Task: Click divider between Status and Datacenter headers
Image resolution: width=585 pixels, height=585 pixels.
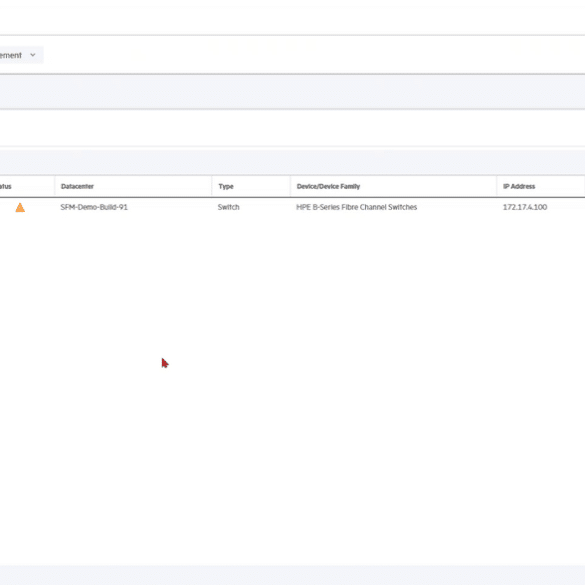Action: point(55,186)
